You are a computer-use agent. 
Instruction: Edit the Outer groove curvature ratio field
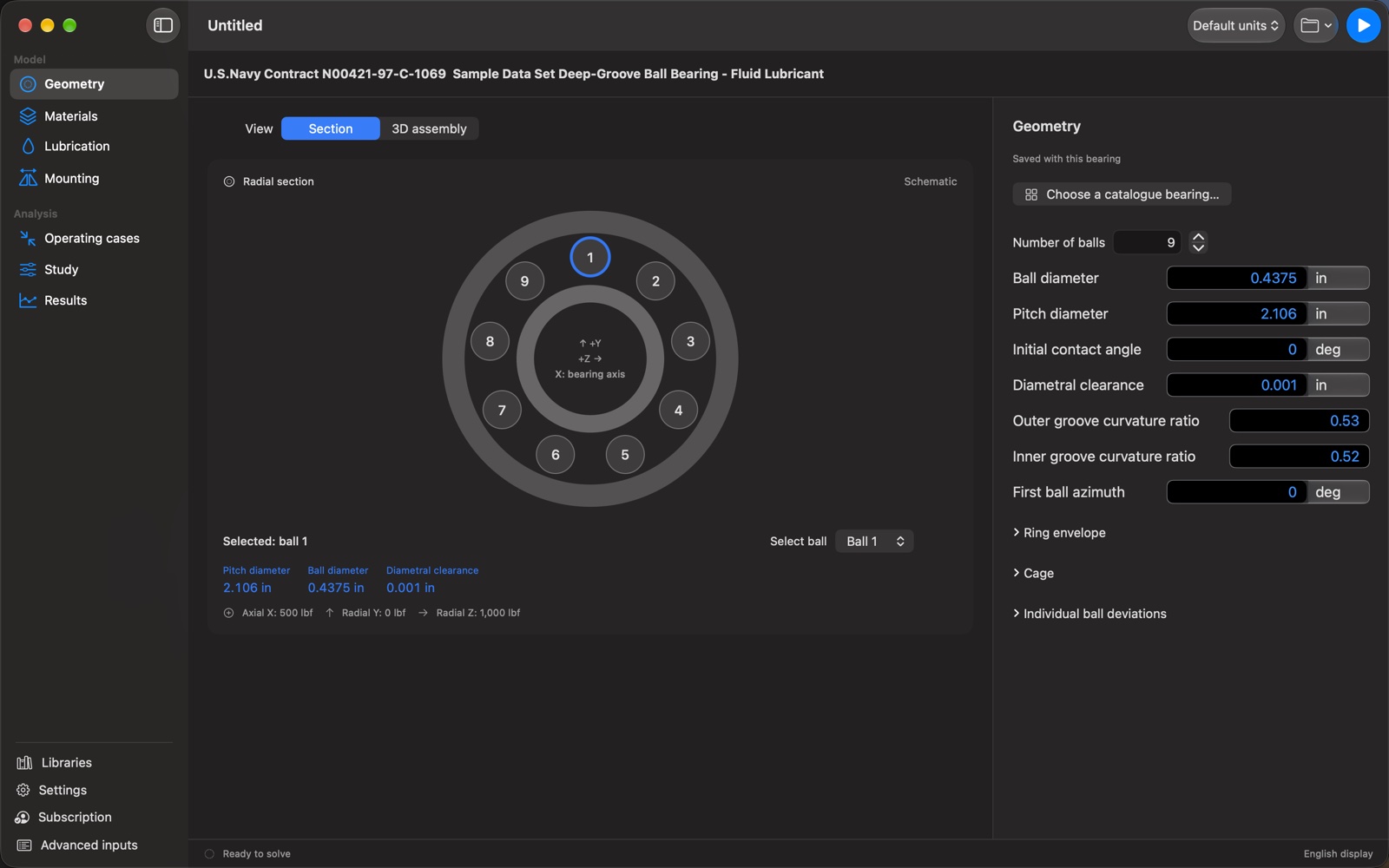tap(1300, 421)
